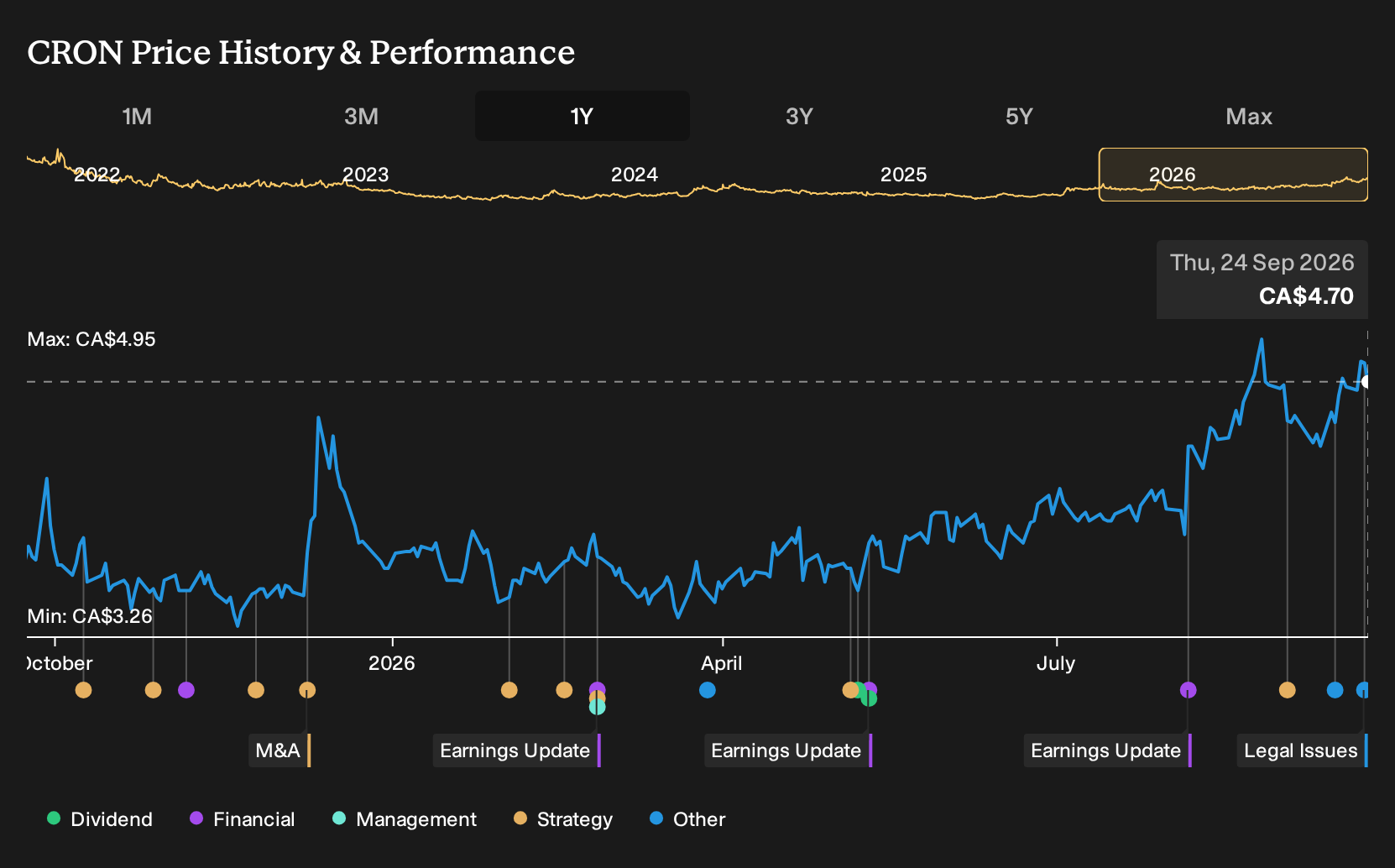The height and width of the screenshot is (868, 1395).
Task: Click the teal Management event dot
Action: [x=597, y=708]
